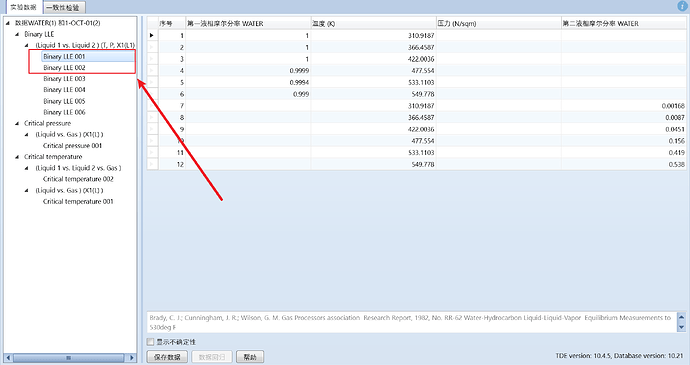Viewport: 690px width, 365px height.
Task: Click second-phase cell 0.538 in row 12
Action: [x=624, y=164]
